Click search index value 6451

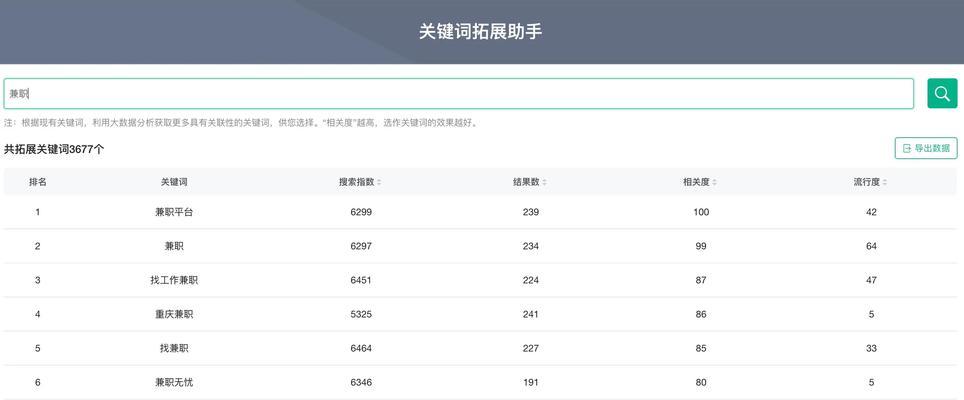tap(361, 280)
